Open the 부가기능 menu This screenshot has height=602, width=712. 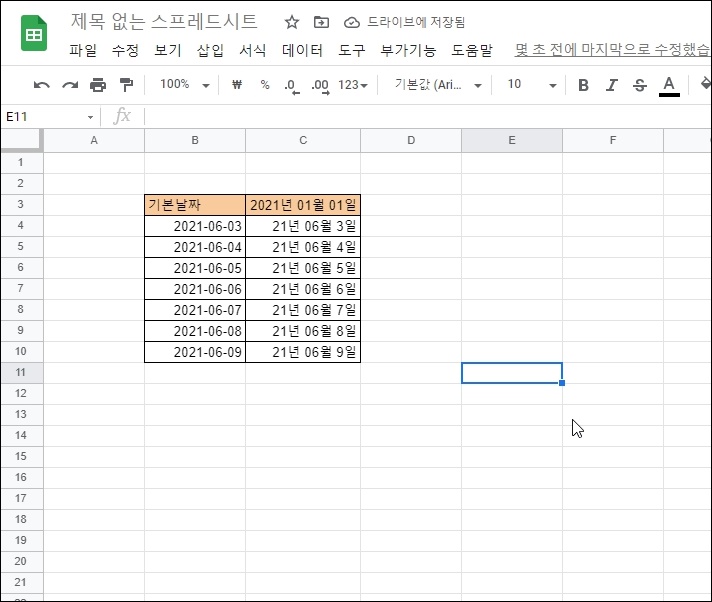[408, 50]
